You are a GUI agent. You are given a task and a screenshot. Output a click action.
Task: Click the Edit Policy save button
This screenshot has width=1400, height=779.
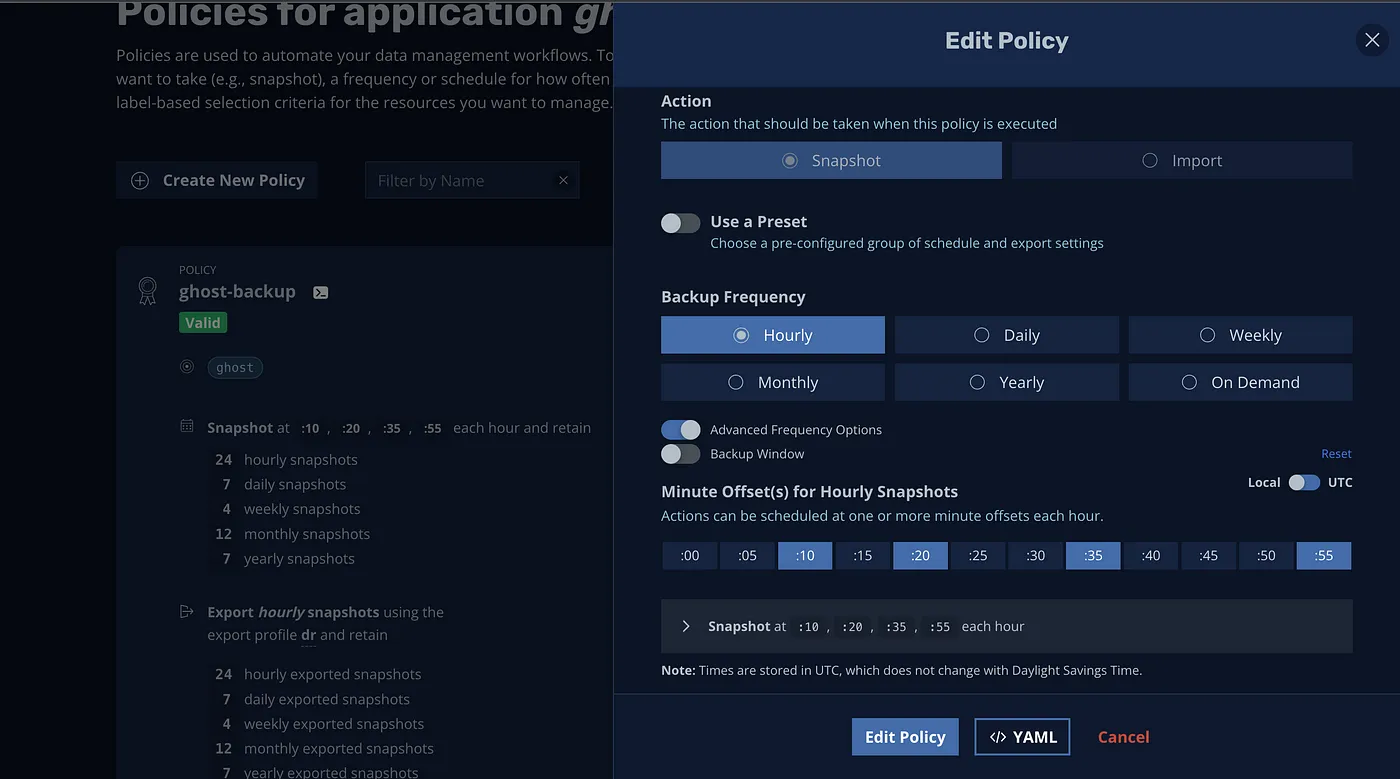point(905,737)
